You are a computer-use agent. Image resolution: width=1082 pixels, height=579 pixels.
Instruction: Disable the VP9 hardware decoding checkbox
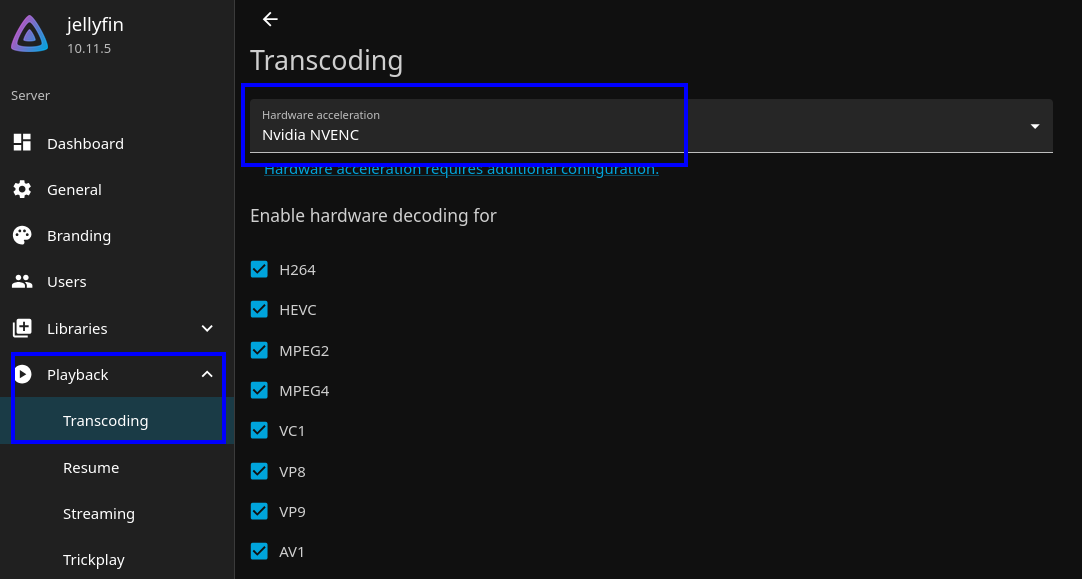pos(259,511)
